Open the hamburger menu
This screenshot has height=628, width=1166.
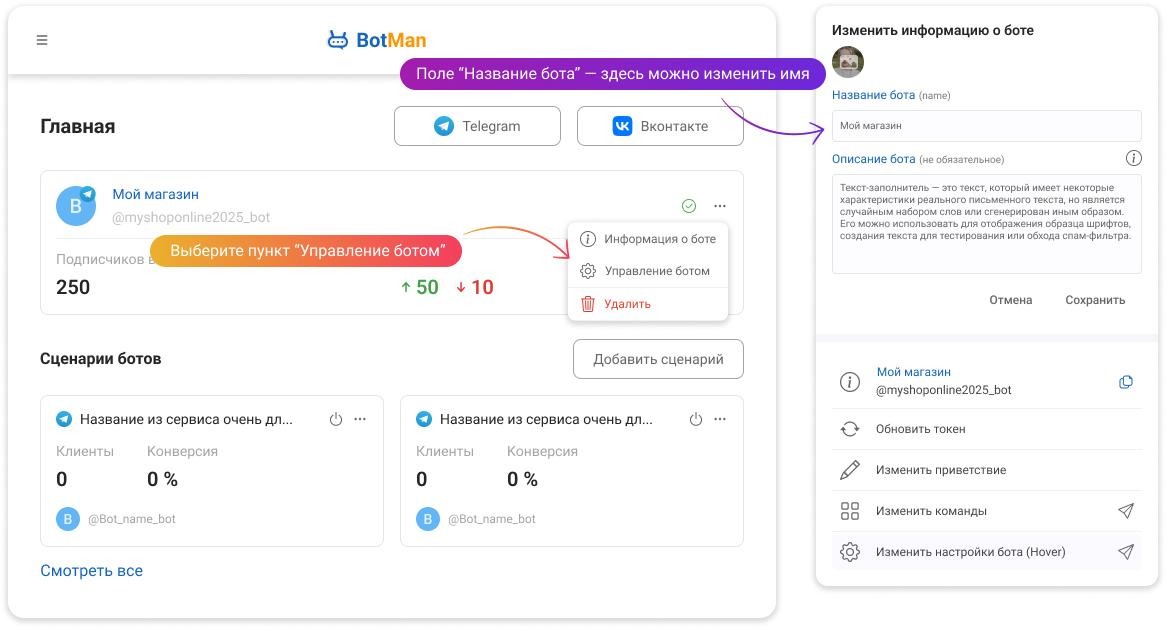coord(42,40)
